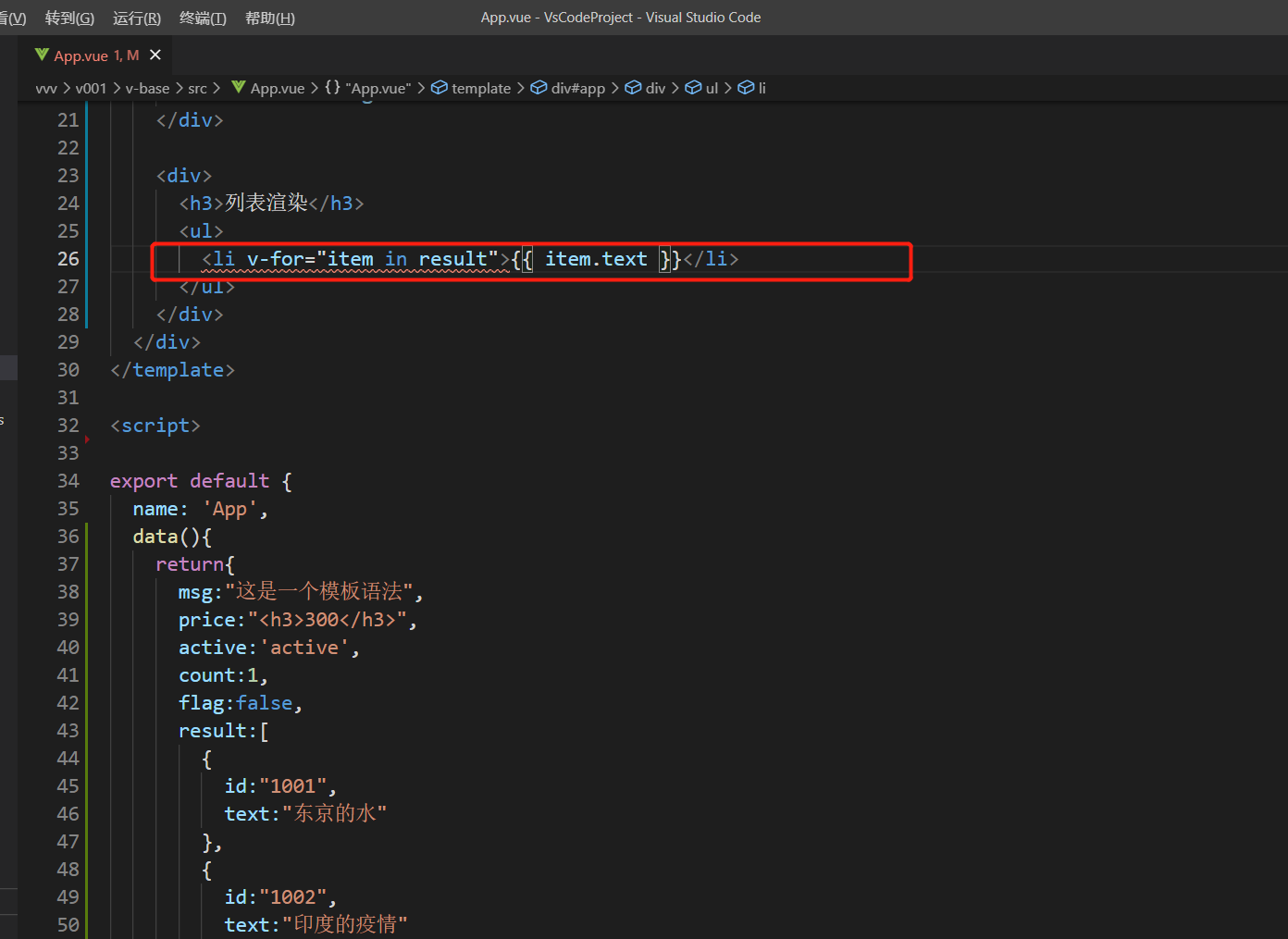1288x939 pixels.
Task: Click id:"1002" entry
Action: click(280, 897)
